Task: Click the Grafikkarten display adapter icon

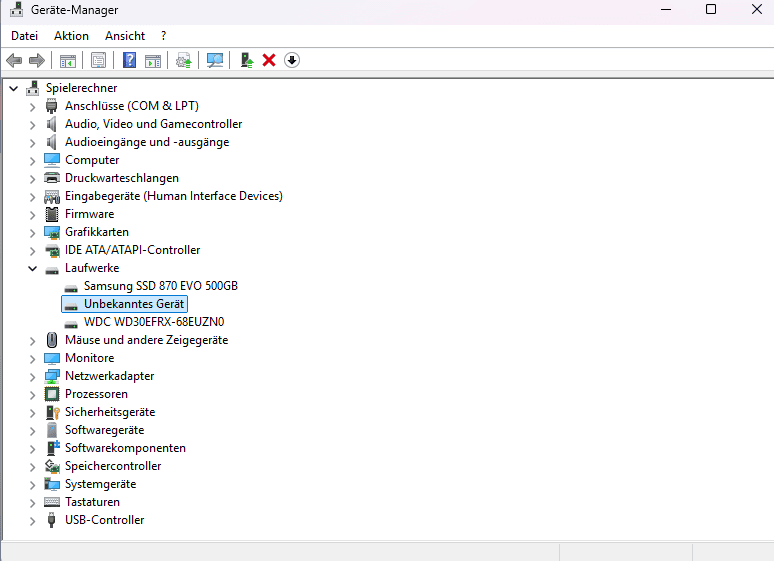Action: click(52, 232)
